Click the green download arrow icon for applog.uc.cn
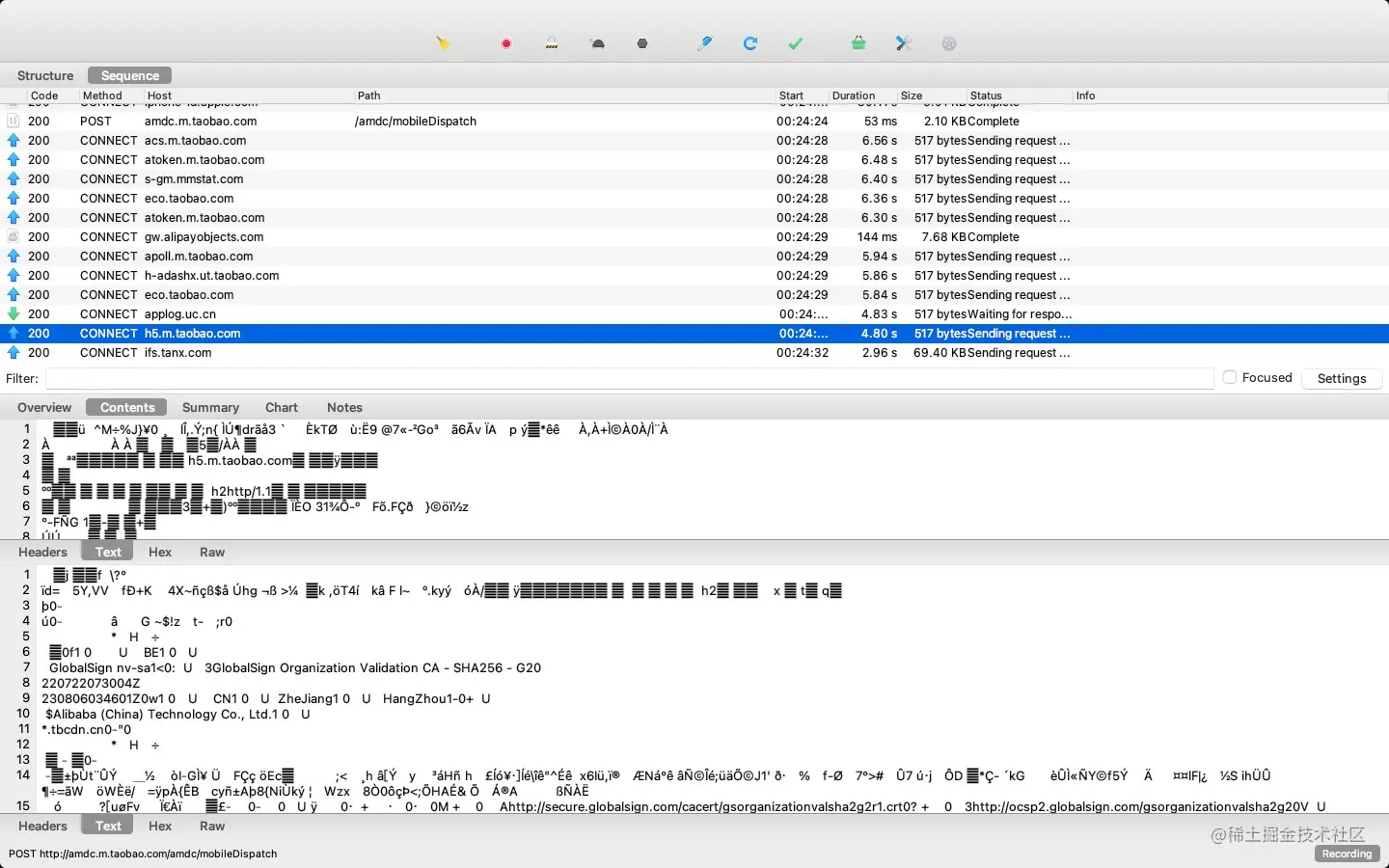This screenshot has width=1389, height=868. [14, 314]
